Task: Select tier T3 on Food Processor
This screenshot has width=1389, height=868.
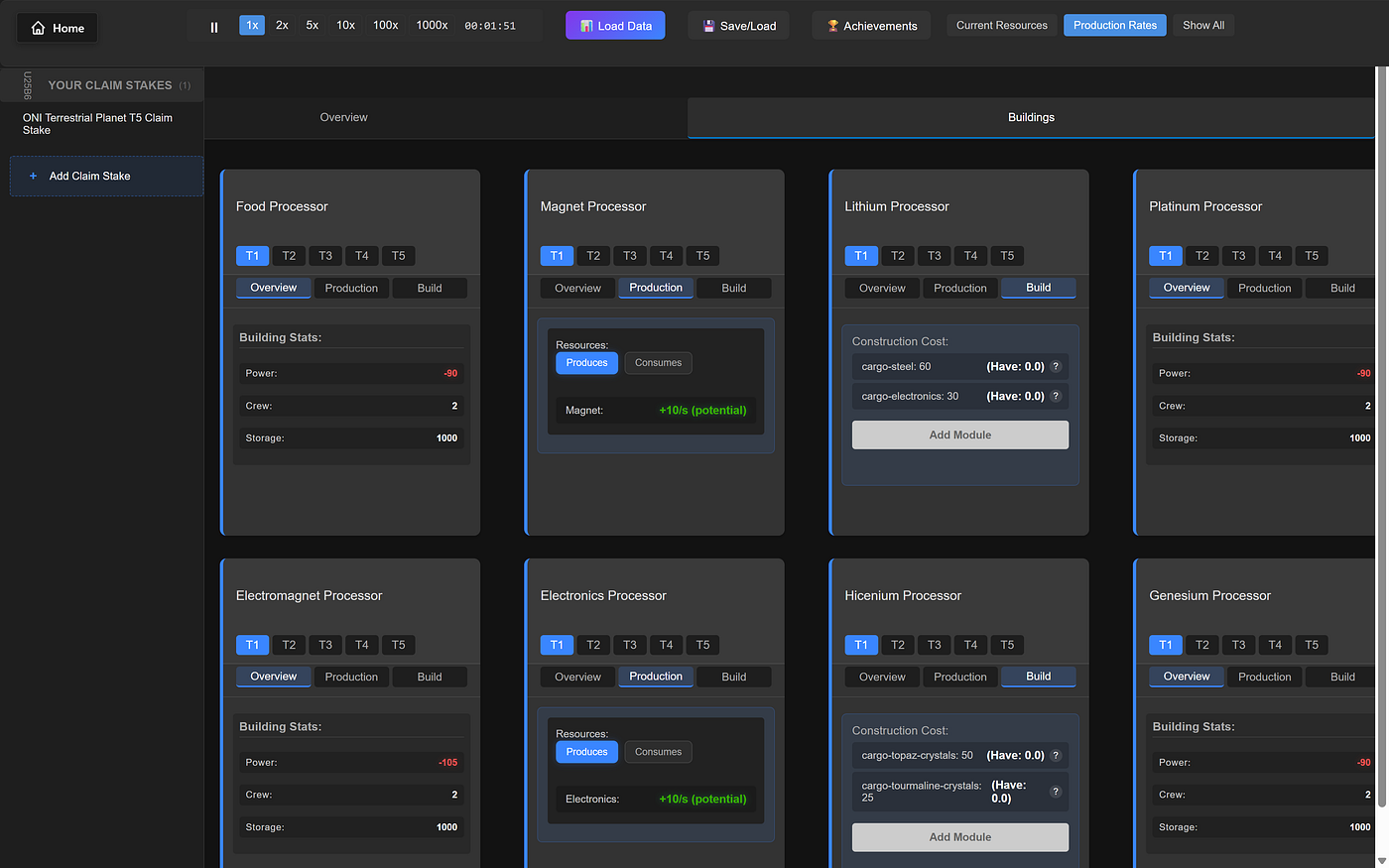Action: coord(325,255)
